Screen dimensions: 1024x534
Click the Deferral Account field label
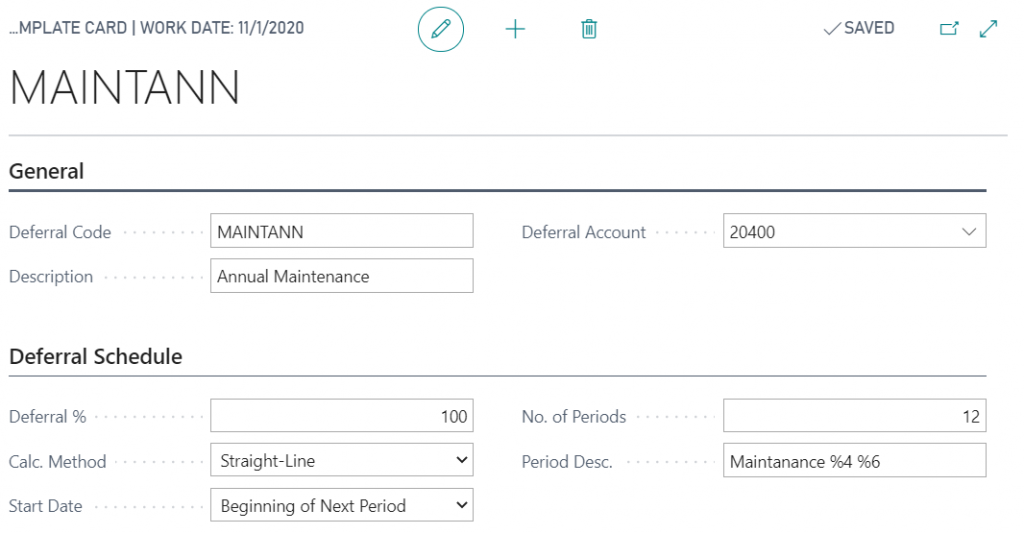pyautogui.click(x=584, y=232)
